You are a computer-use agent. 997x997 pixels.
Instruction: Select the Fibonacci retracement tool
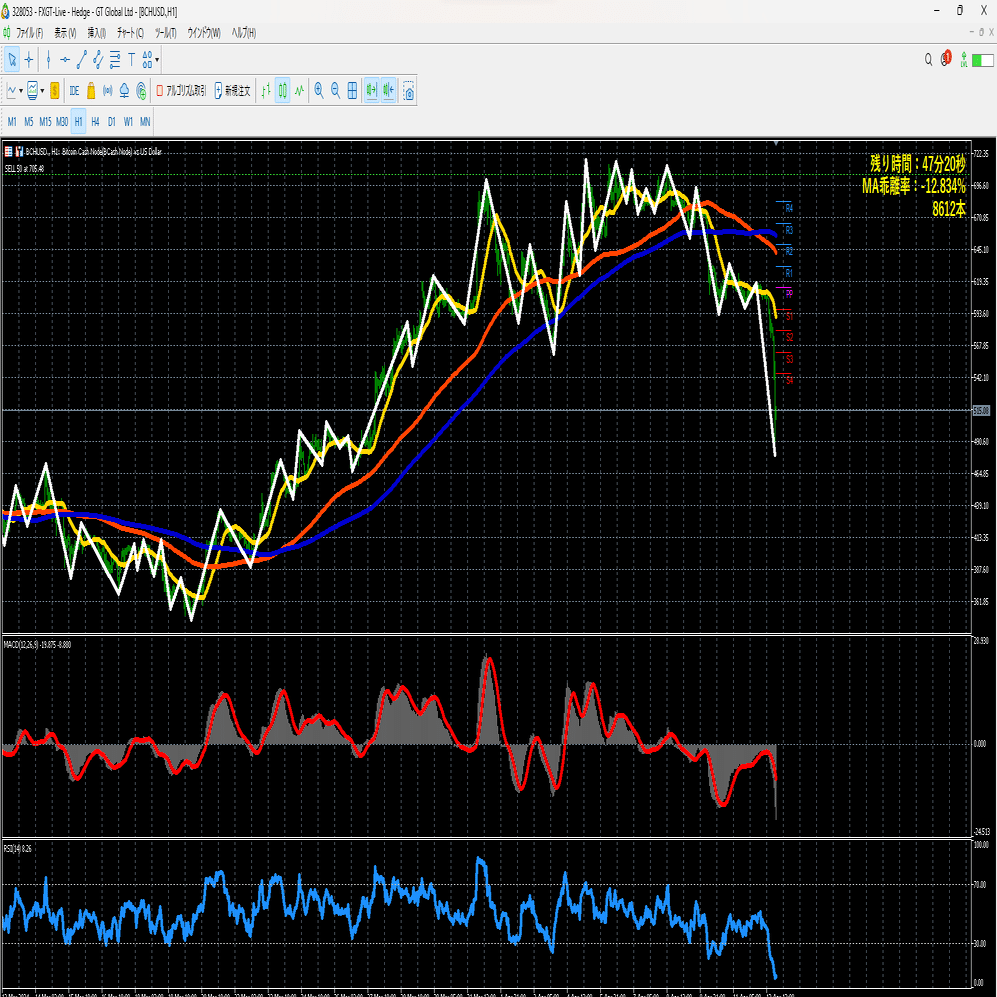tap(114, 60)
